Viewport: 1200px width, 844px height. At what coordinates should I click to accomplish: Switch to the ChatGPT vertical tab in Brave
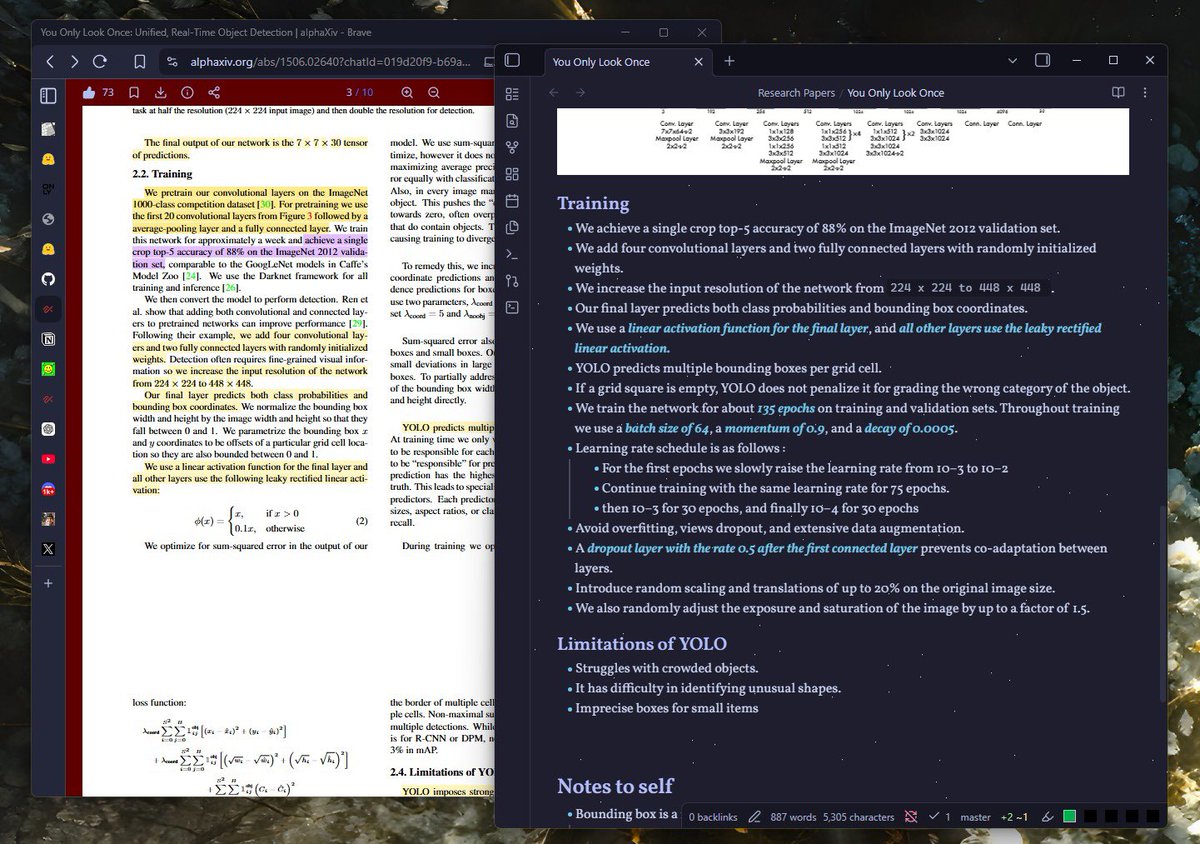coord(48,429)
